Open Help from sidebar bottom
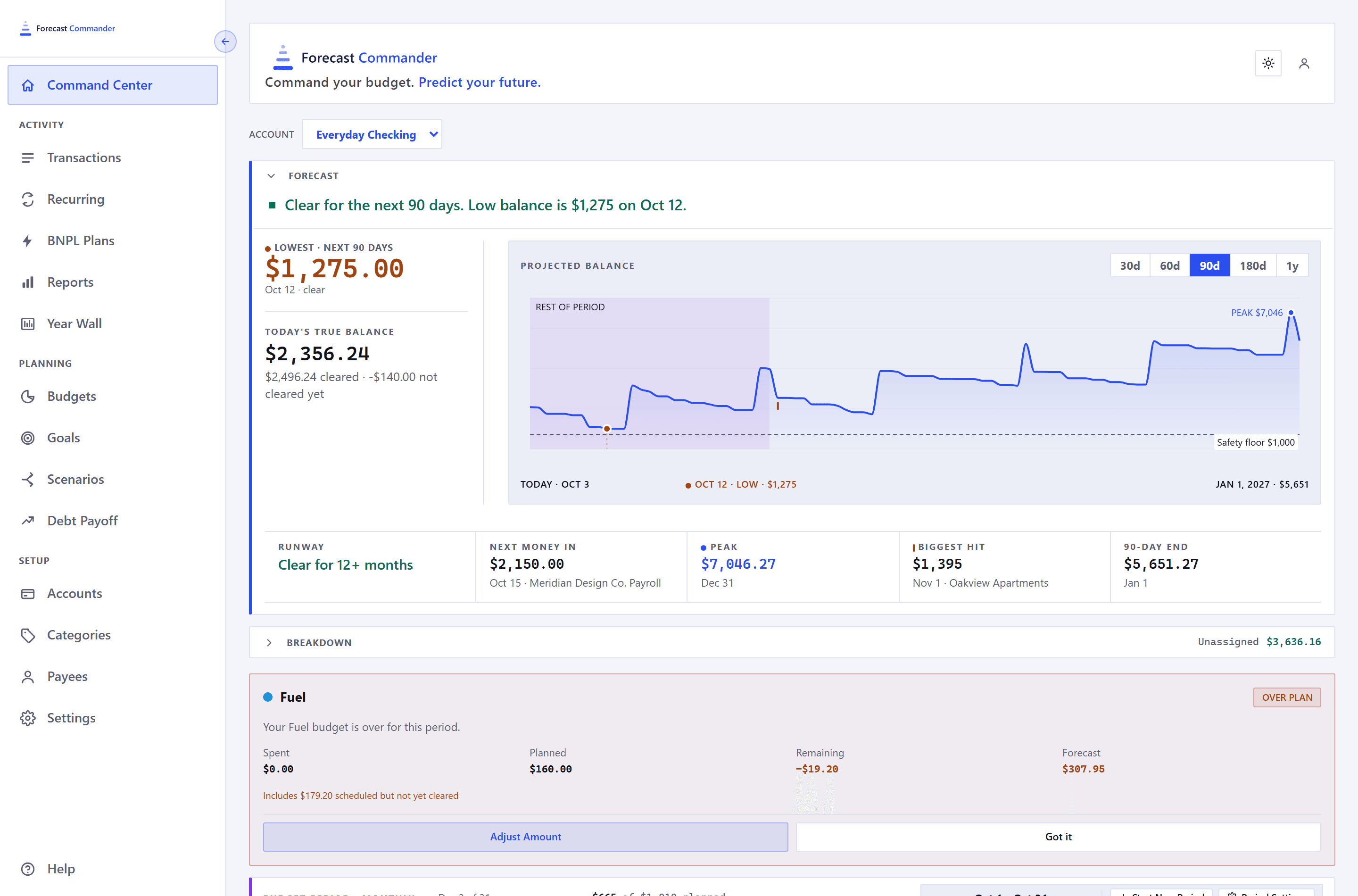 pos(113,869)
